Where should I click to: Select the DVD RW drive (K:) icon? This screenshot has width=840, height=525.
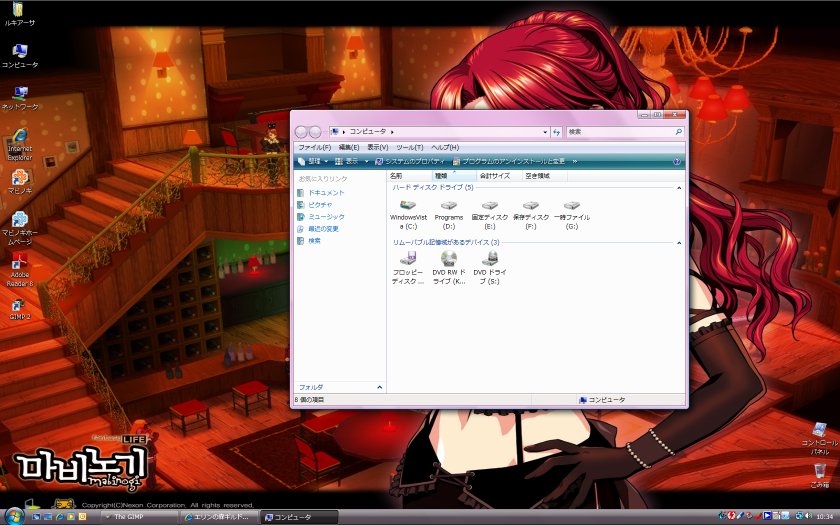(449, 267)
